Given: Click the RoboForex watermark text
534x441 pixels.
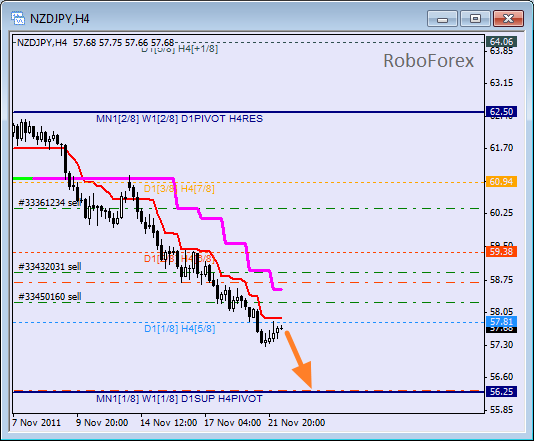Looking at the screenshot, I should 428,61.
